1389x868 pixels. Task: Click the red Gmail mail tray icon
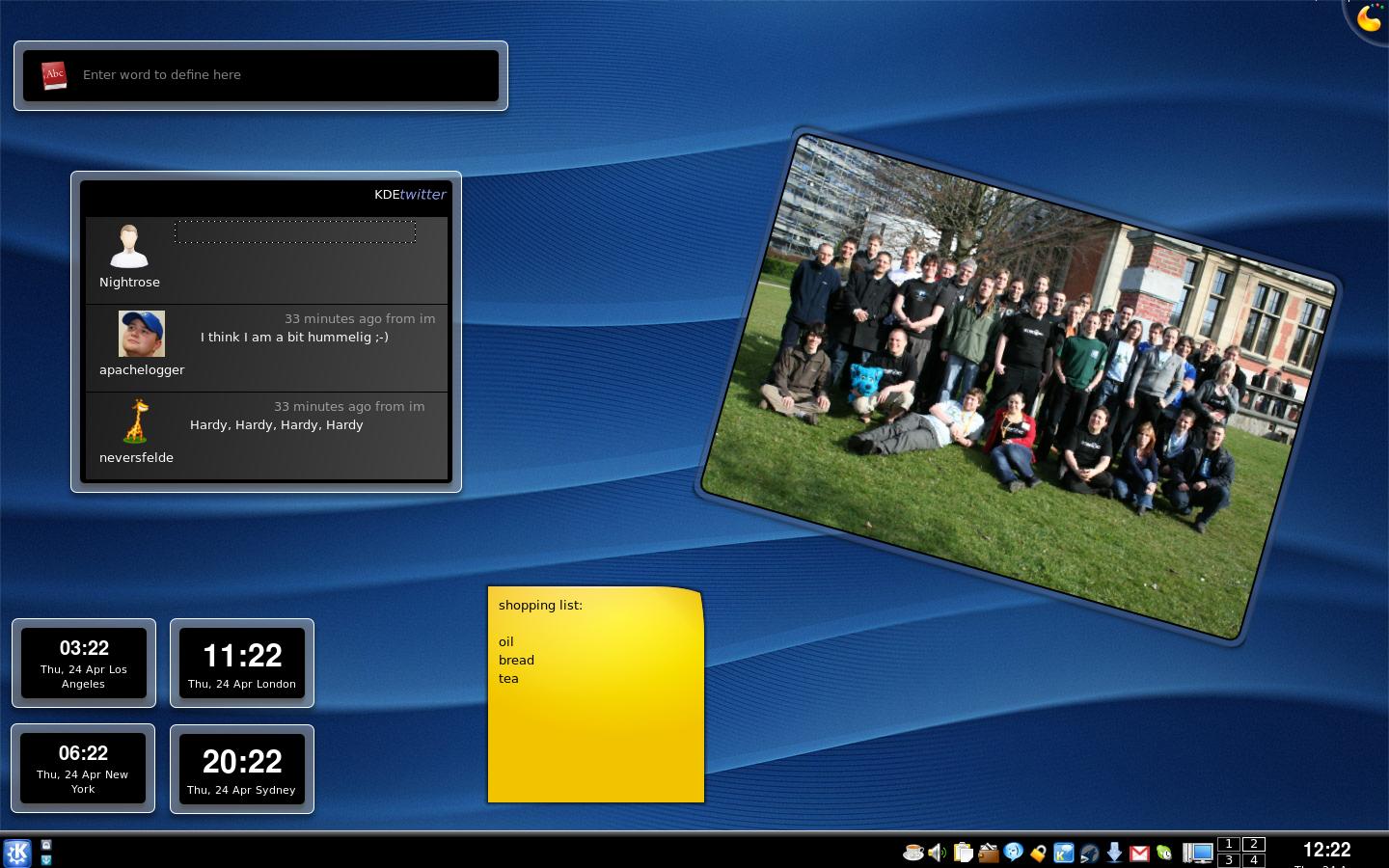tap(1139, 853)
